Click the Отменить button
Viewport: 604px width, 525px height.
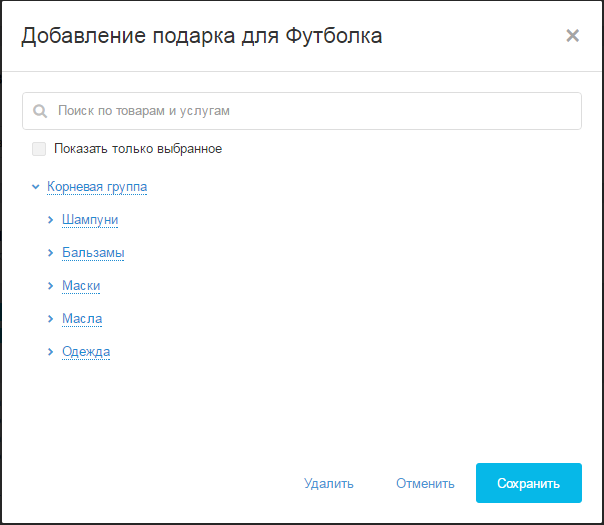pos(425,483)
